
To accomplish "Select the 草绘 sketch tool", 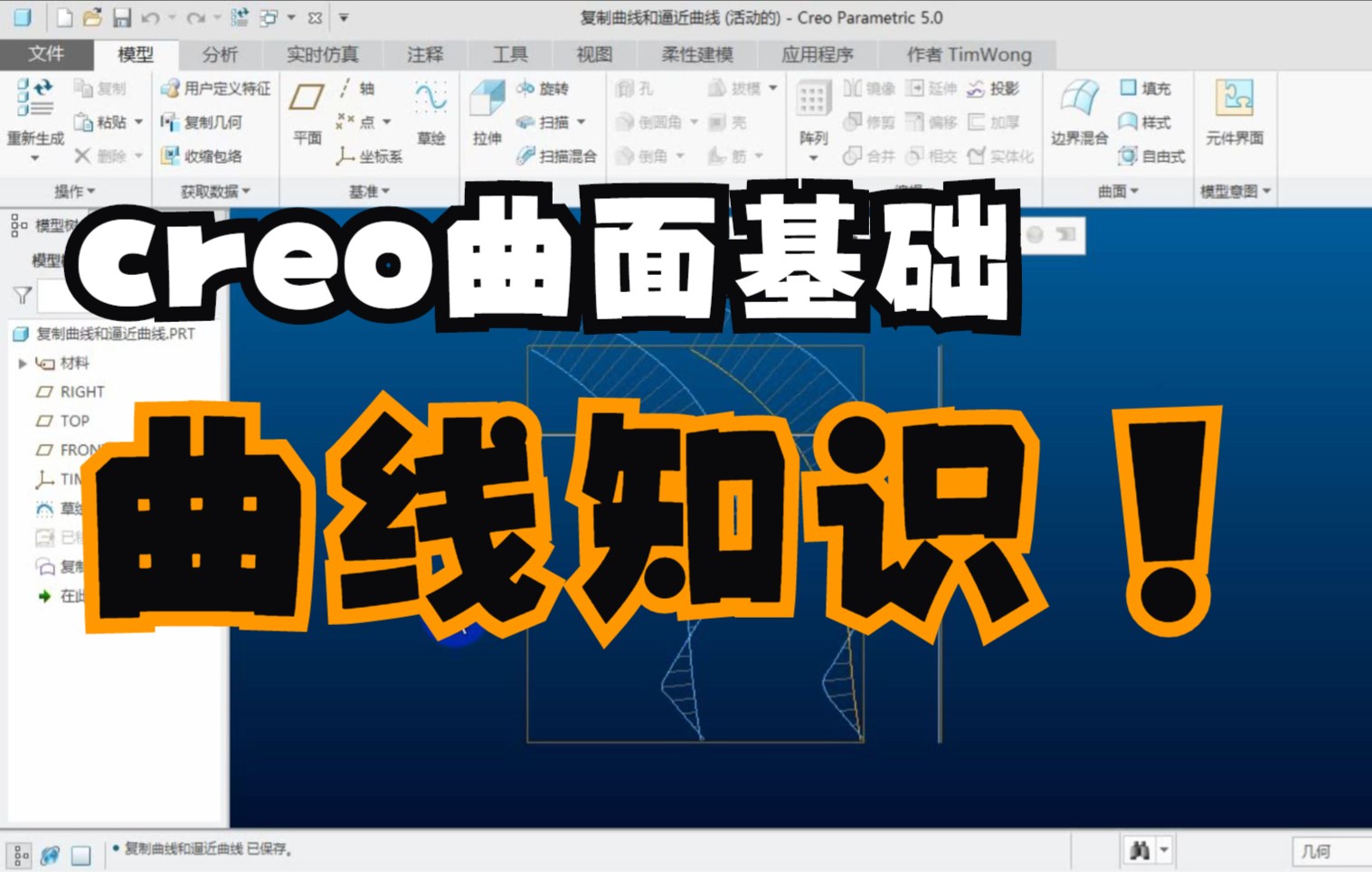I will 431,112.
